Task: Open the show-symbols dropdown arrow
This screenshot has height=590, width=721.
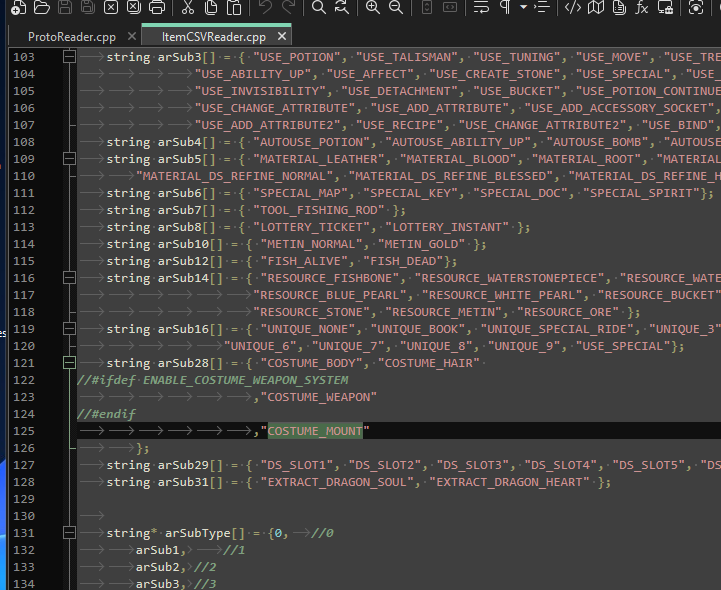Action: pos(523,7)
